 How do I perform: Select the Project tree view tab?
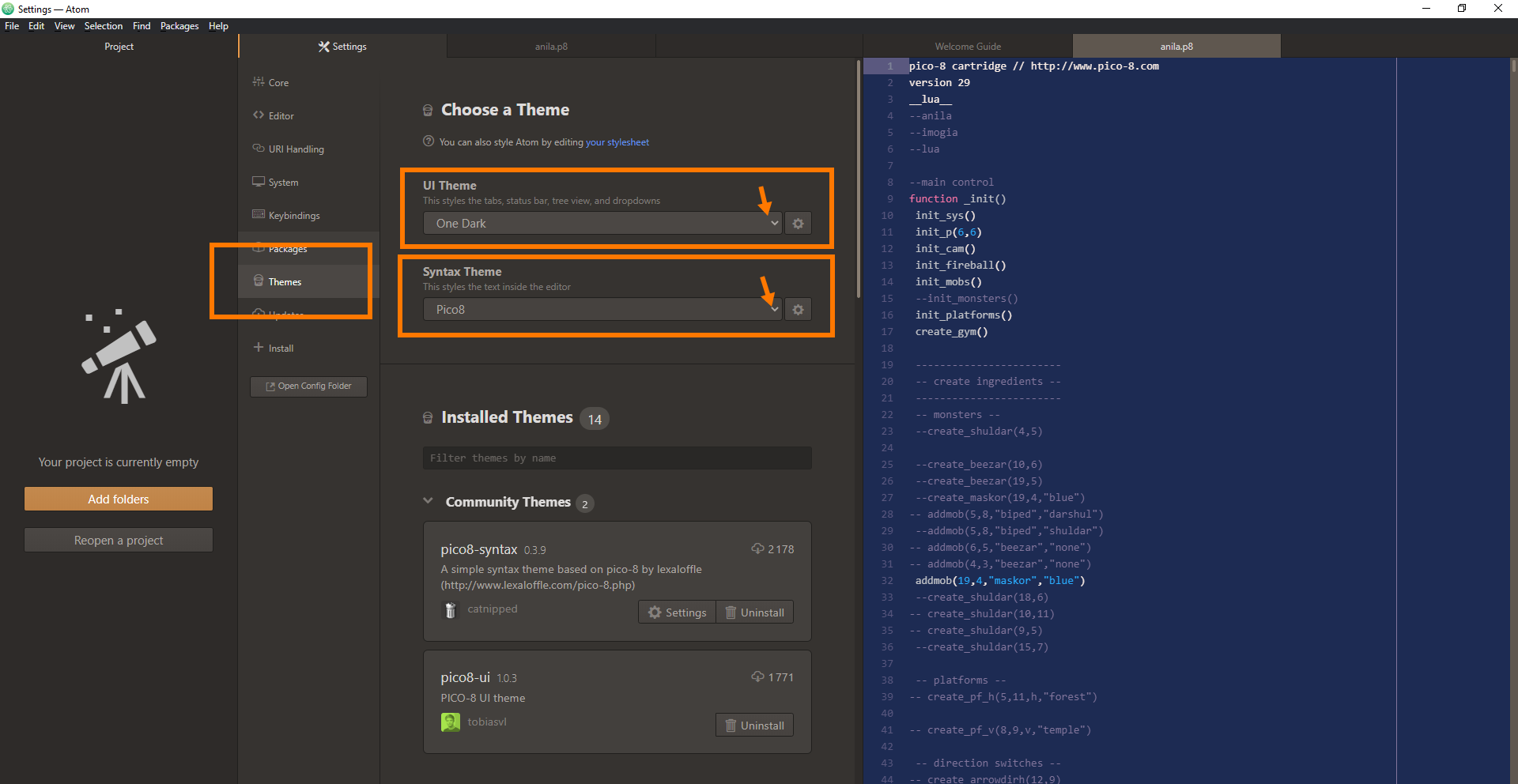coord(119,47)
